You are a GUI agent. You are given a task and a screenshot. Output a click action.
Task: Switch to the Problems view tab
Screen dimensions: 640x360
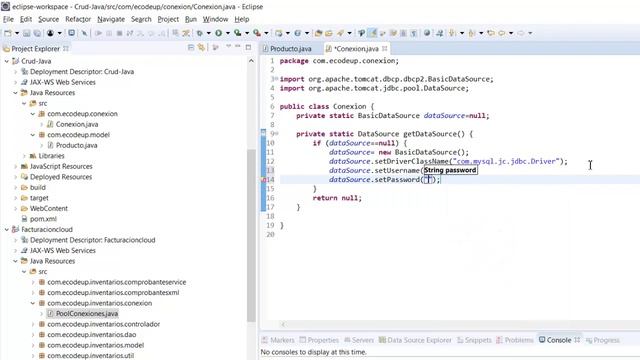(x=515, y=340)
